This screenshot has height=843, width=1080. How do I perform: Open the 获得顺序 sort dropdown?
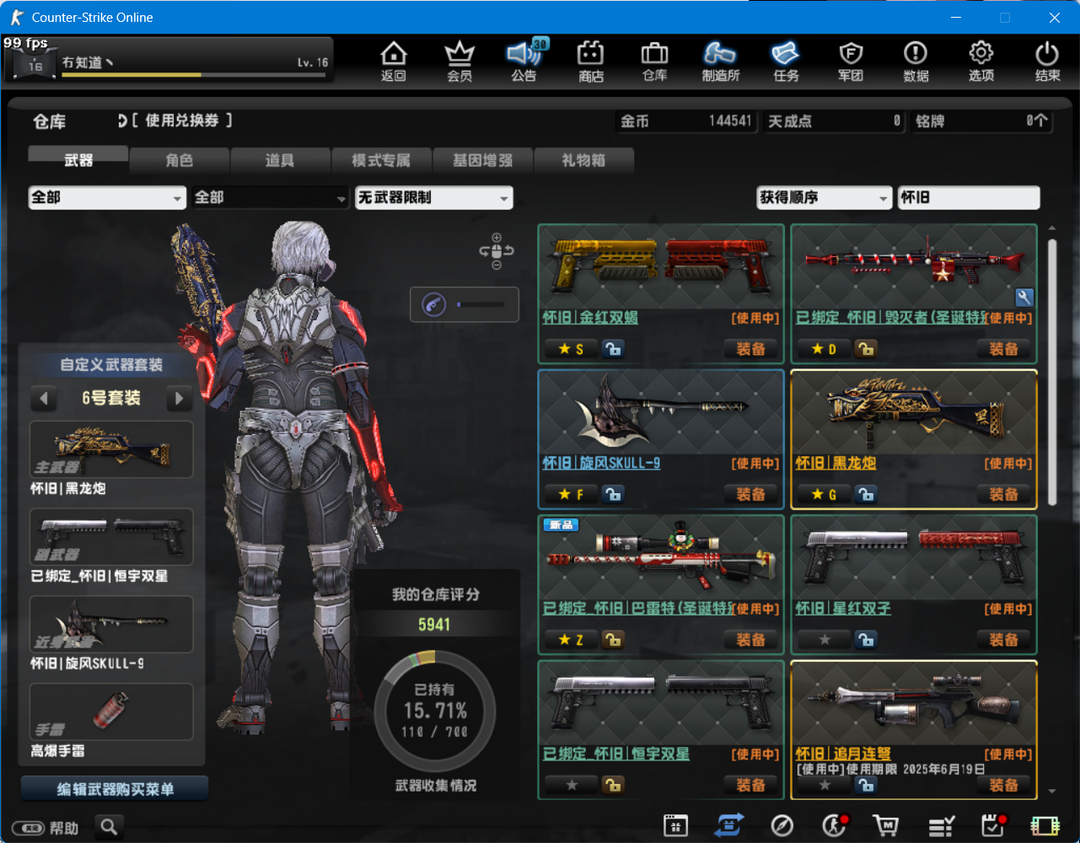pos(824,198)
